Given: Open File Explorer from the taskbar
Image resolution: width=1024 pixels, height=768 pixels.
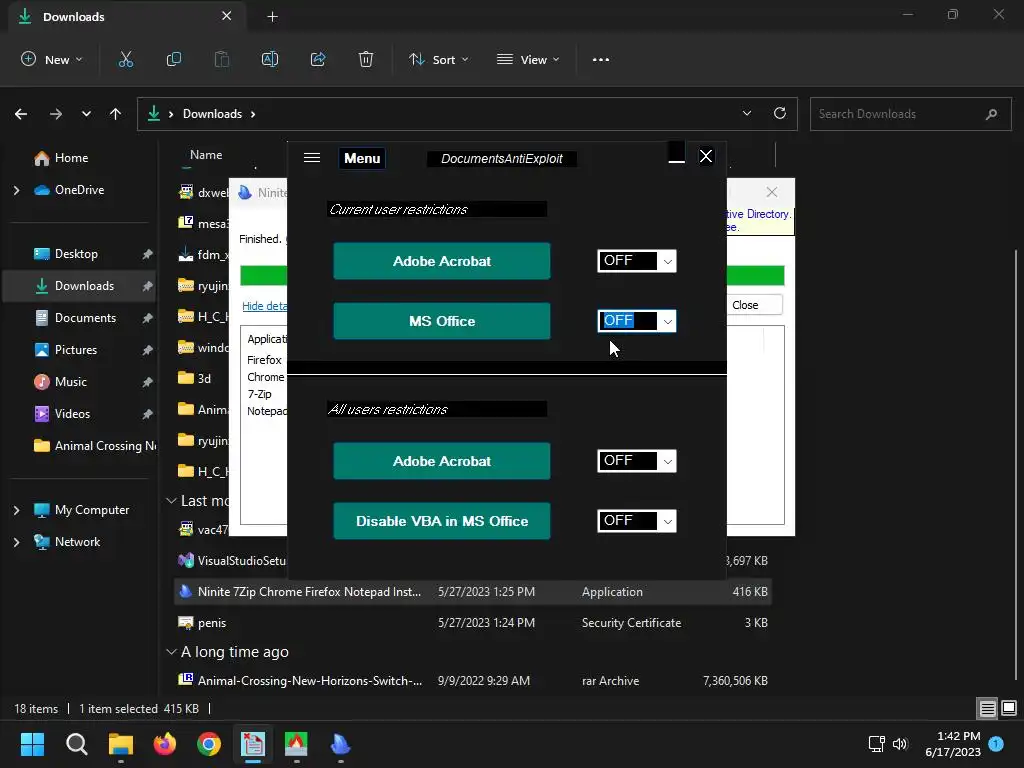Looking at the screenshot, I should click(121, 744).
